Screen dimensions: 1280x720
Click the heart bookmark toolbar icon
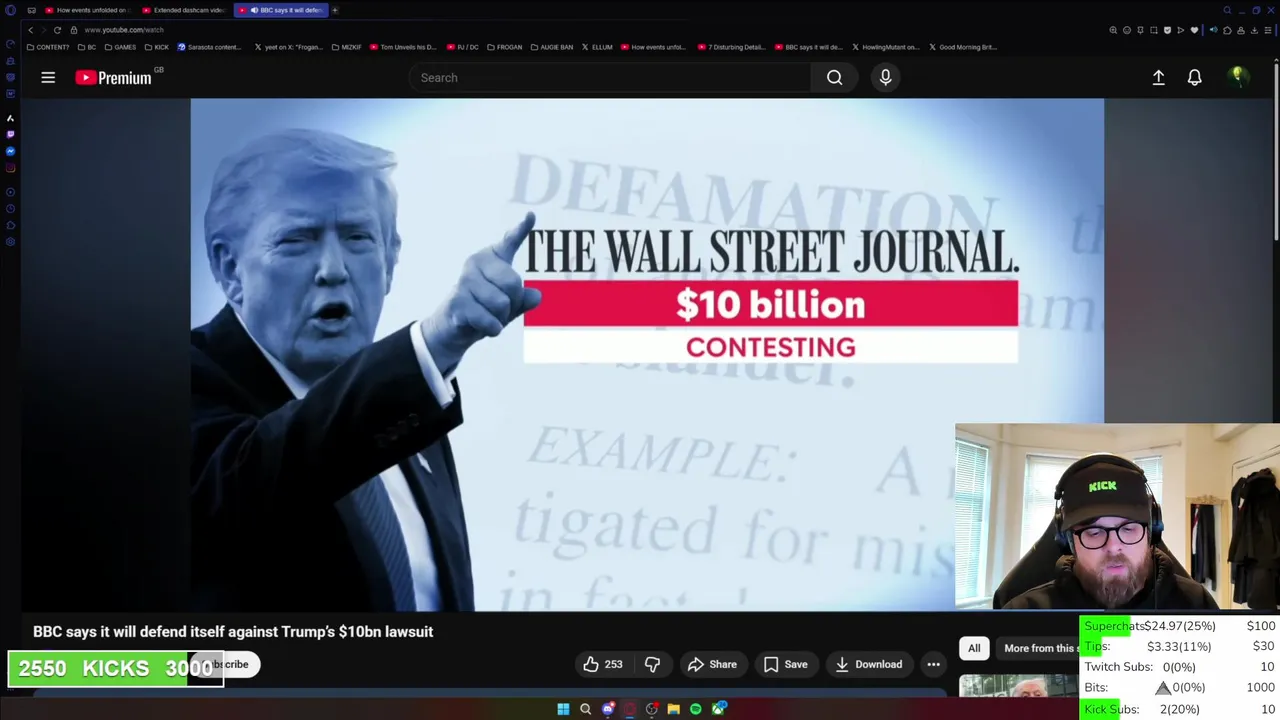click(x=1194, y=30)
